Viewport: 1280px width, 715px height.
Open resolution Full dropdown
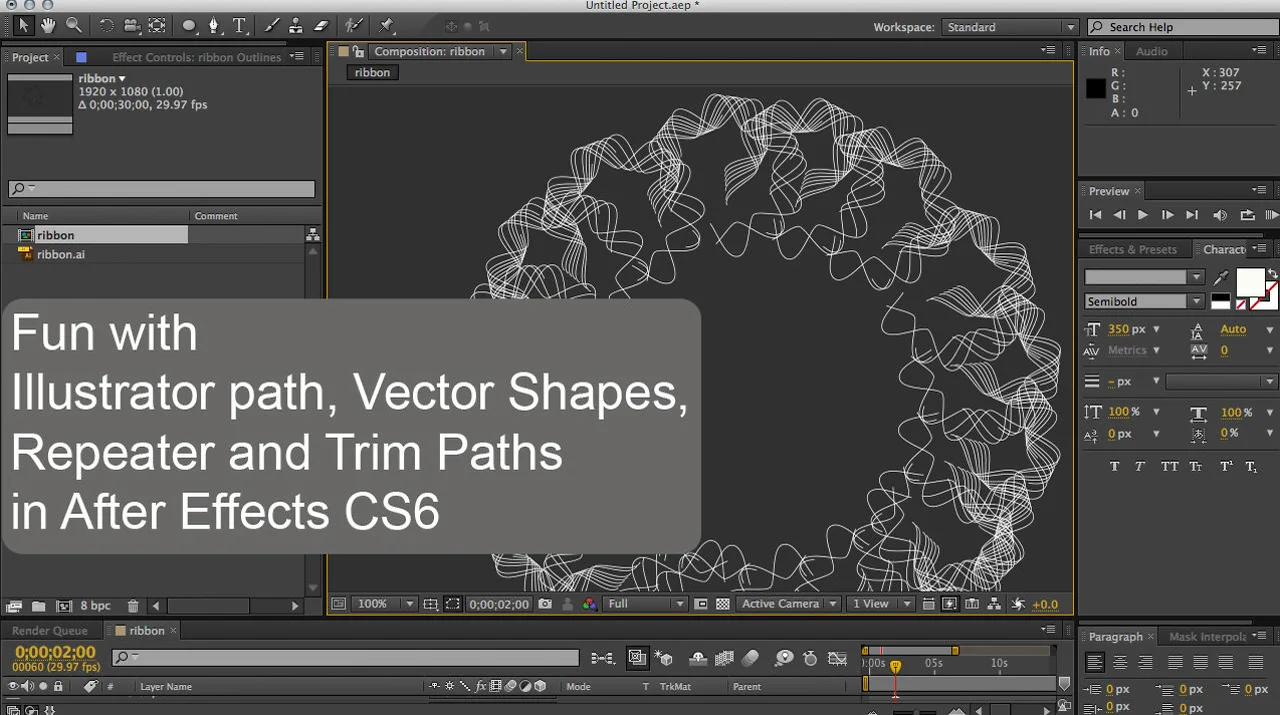point(645,604)
